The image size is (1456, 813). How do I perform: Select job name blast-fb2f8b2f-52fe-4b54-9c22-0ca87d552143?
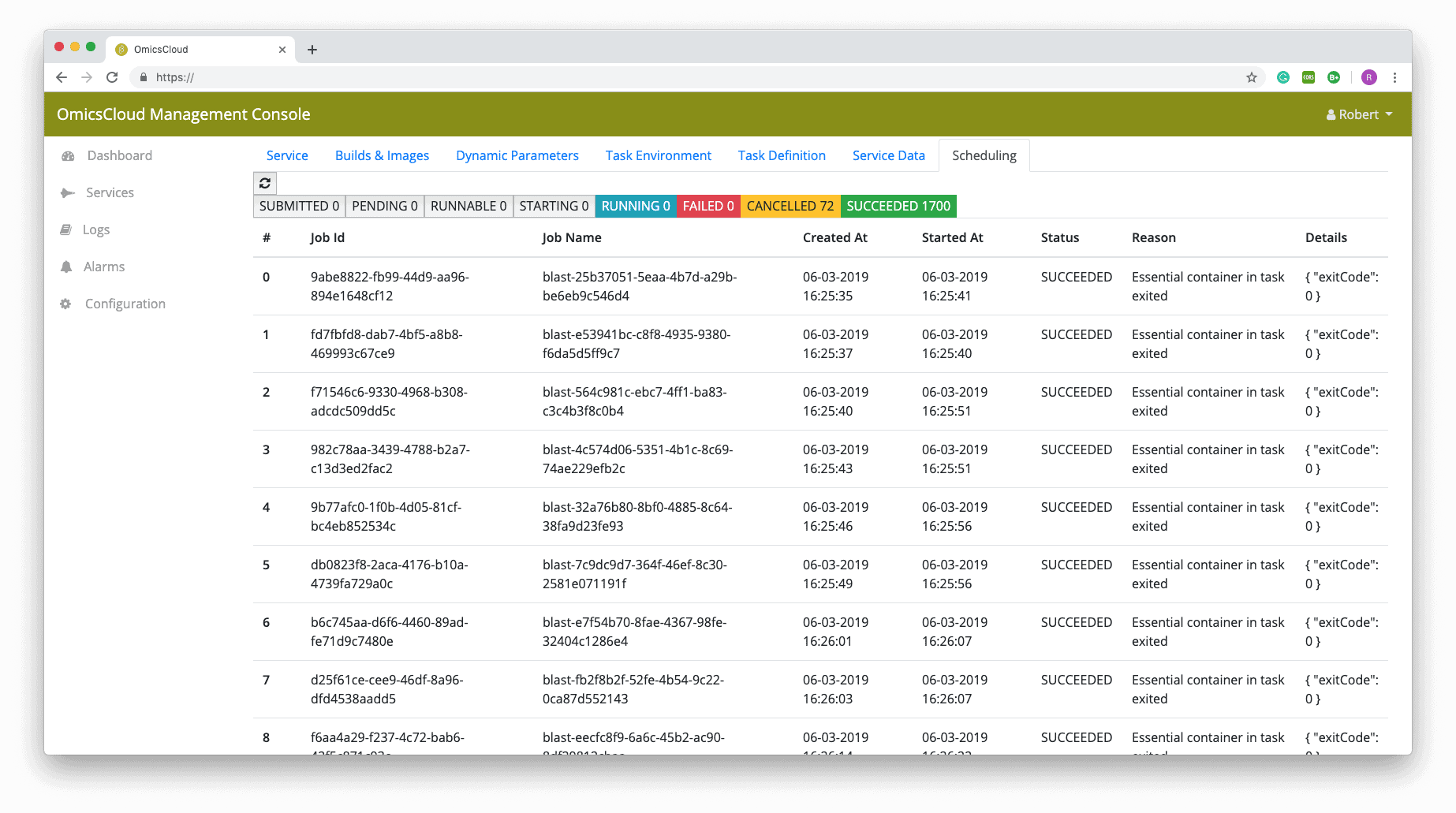pos(633,690)
